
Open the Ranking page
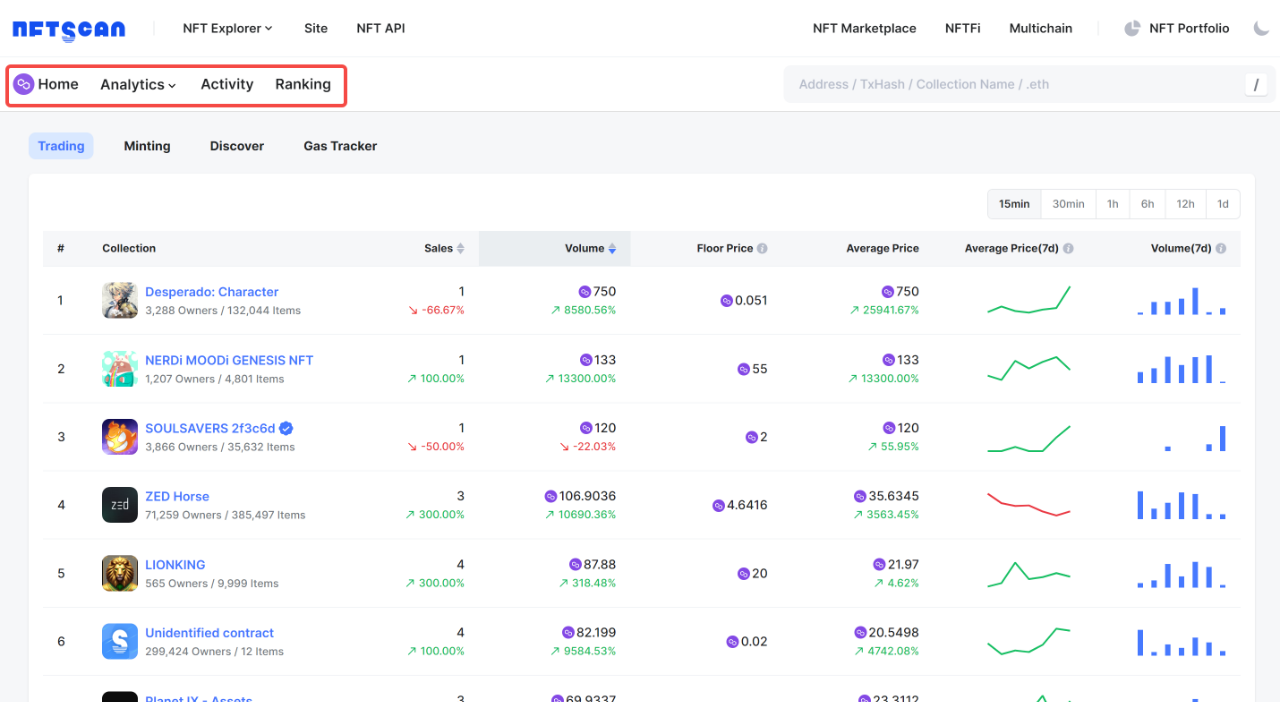pyautogui.click(x=303, y=84)
